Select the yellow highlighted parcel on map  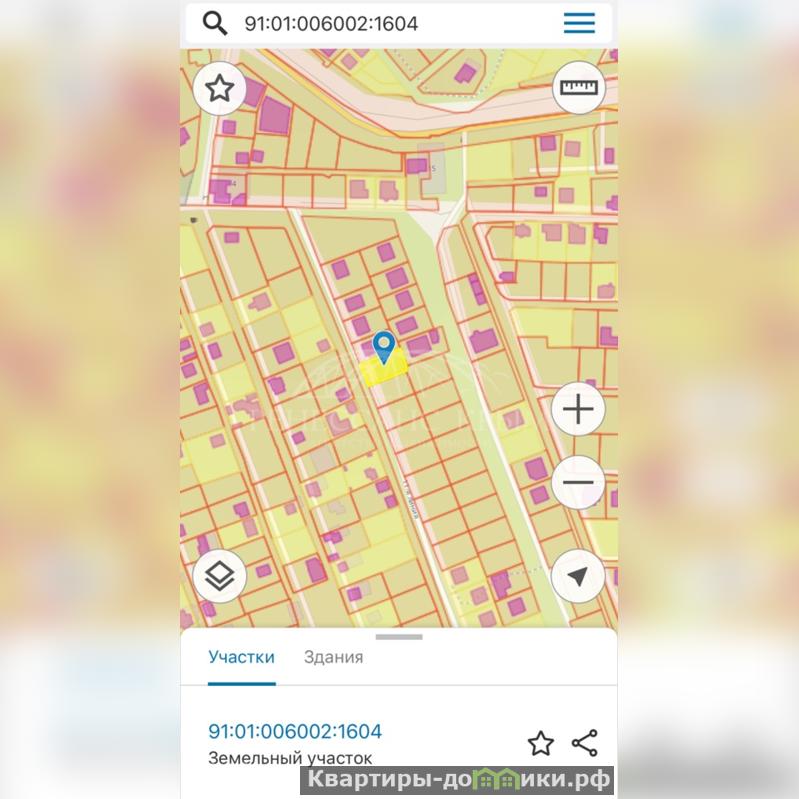click(x=385, y=369)
